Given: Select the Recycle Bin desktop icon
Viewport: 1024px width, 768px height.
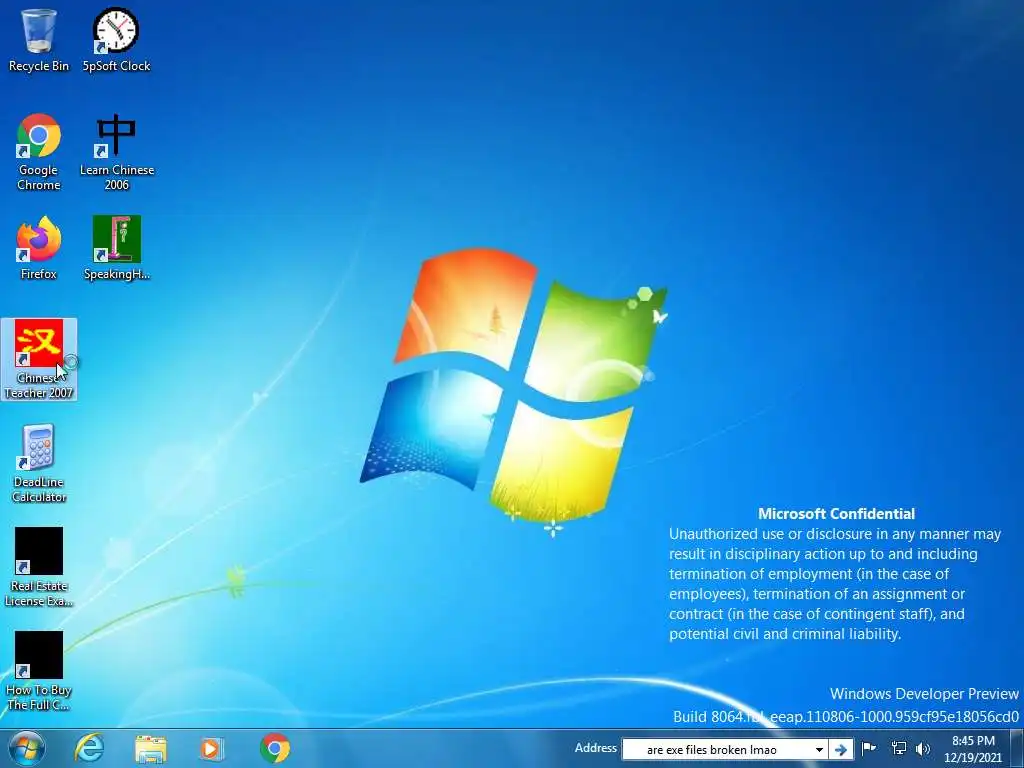Looking at the screenshot, I should pyautogui.click(x=39, y=40).
